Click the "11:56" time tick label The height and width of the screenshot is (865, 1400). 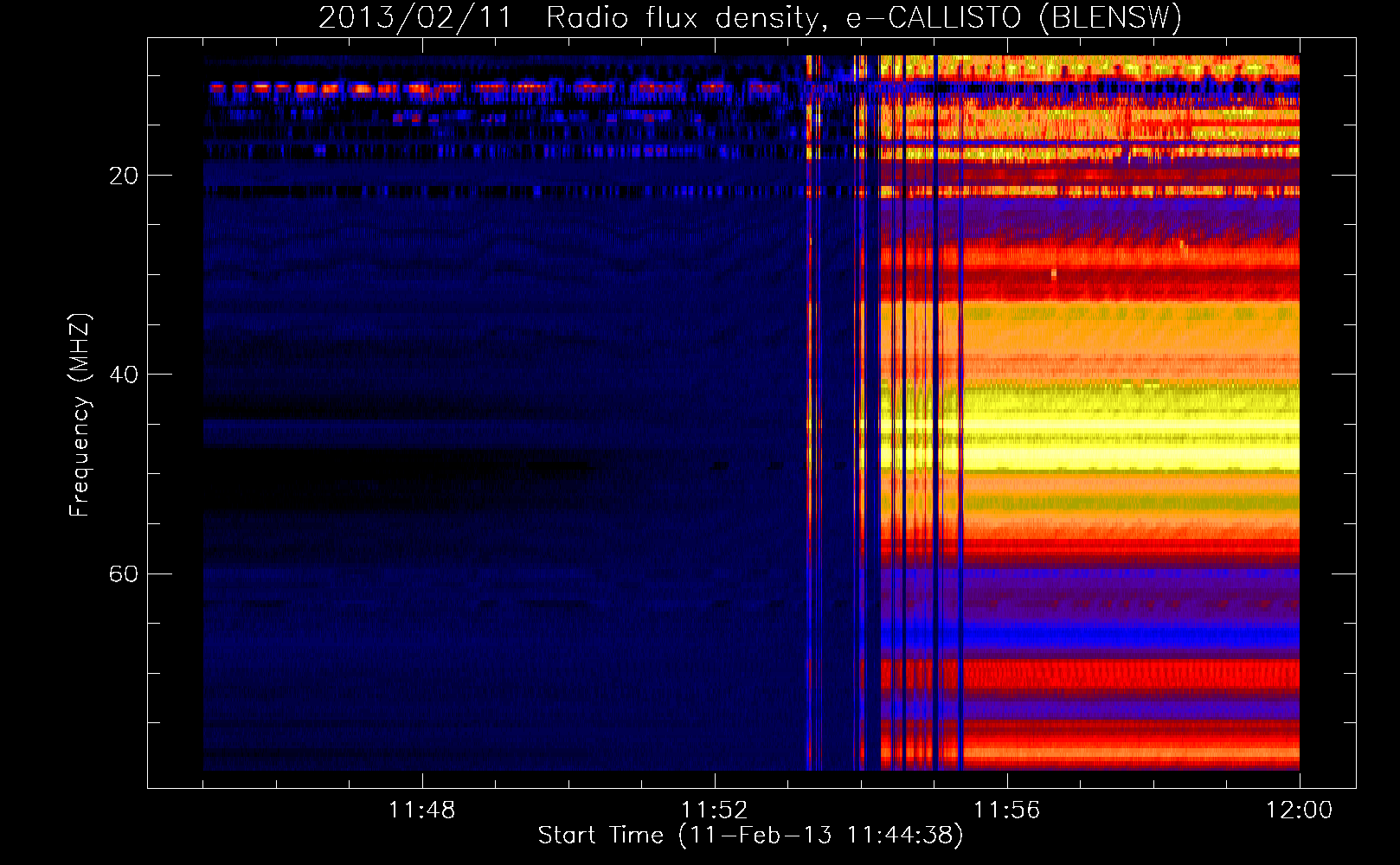pyautogui.click(x=1006, y=811)
